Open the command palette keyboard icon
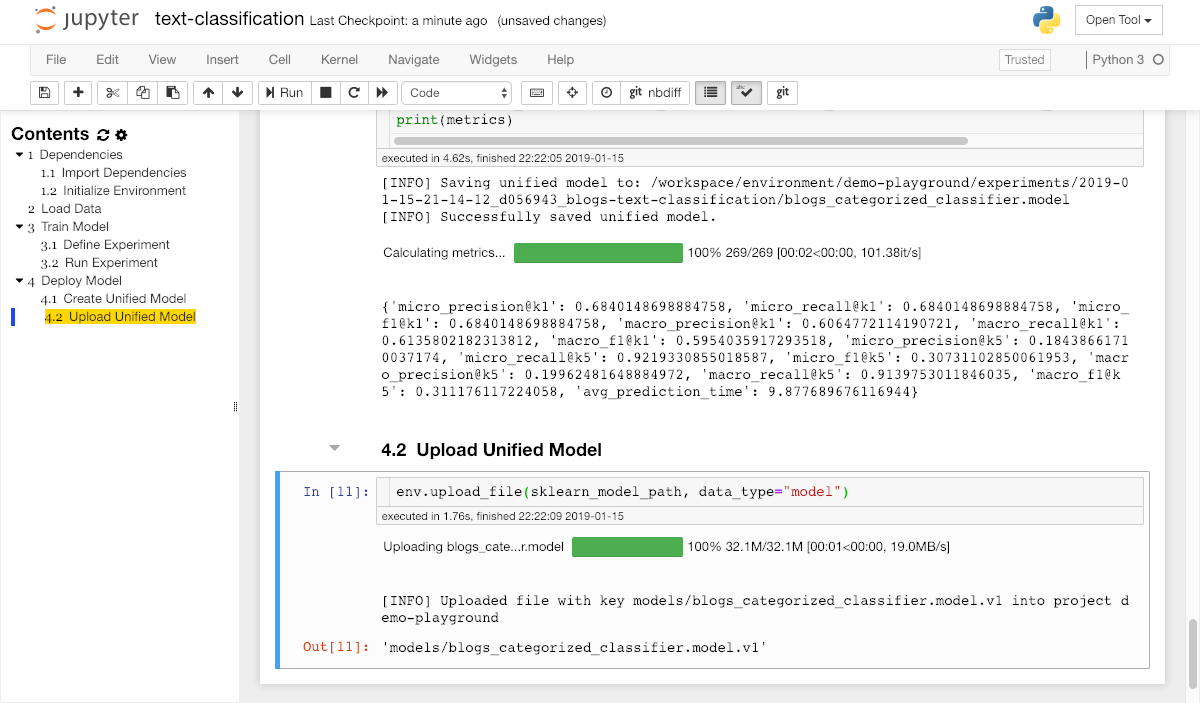This screenshot has width=1200, height=703. pos(537,93)
